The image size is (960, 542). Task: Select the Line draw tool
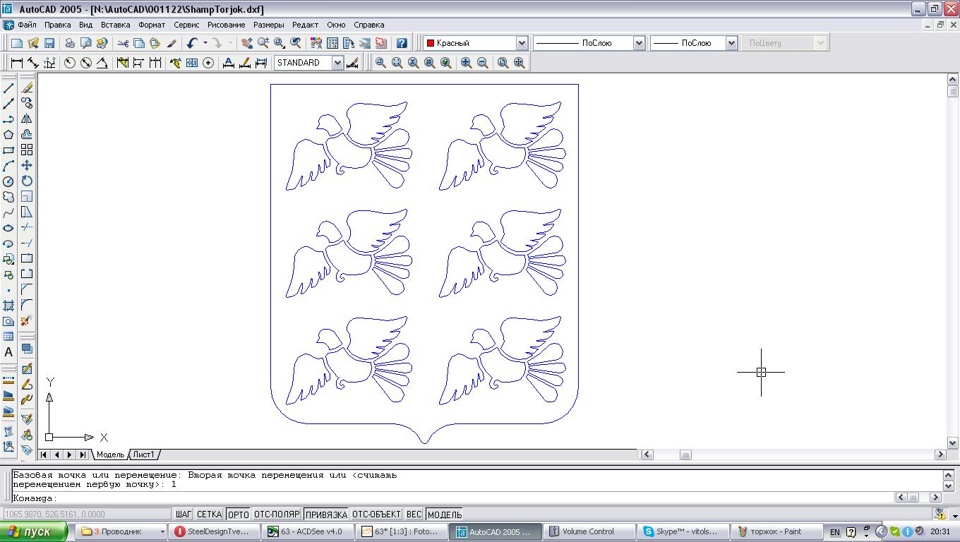click(9, 88)
